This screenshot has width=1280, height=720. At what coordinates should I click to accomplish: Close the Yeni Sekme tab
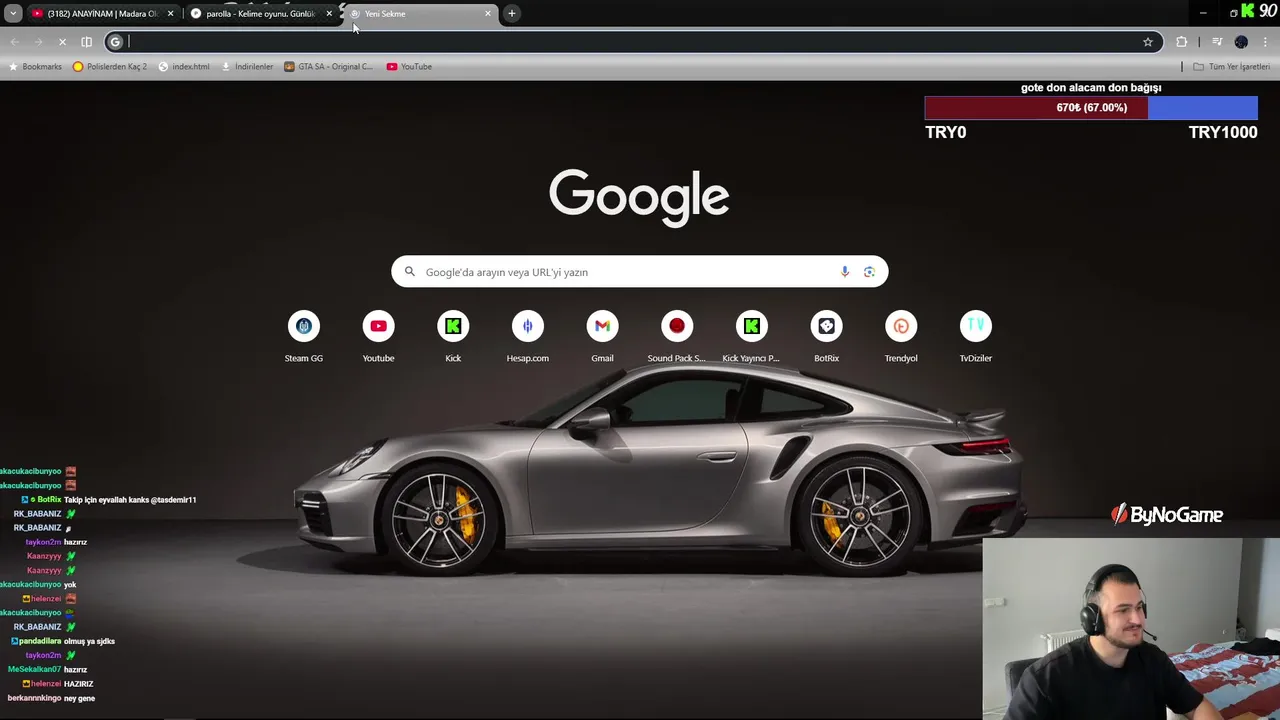pyautogui.click(x=488, y=13)
